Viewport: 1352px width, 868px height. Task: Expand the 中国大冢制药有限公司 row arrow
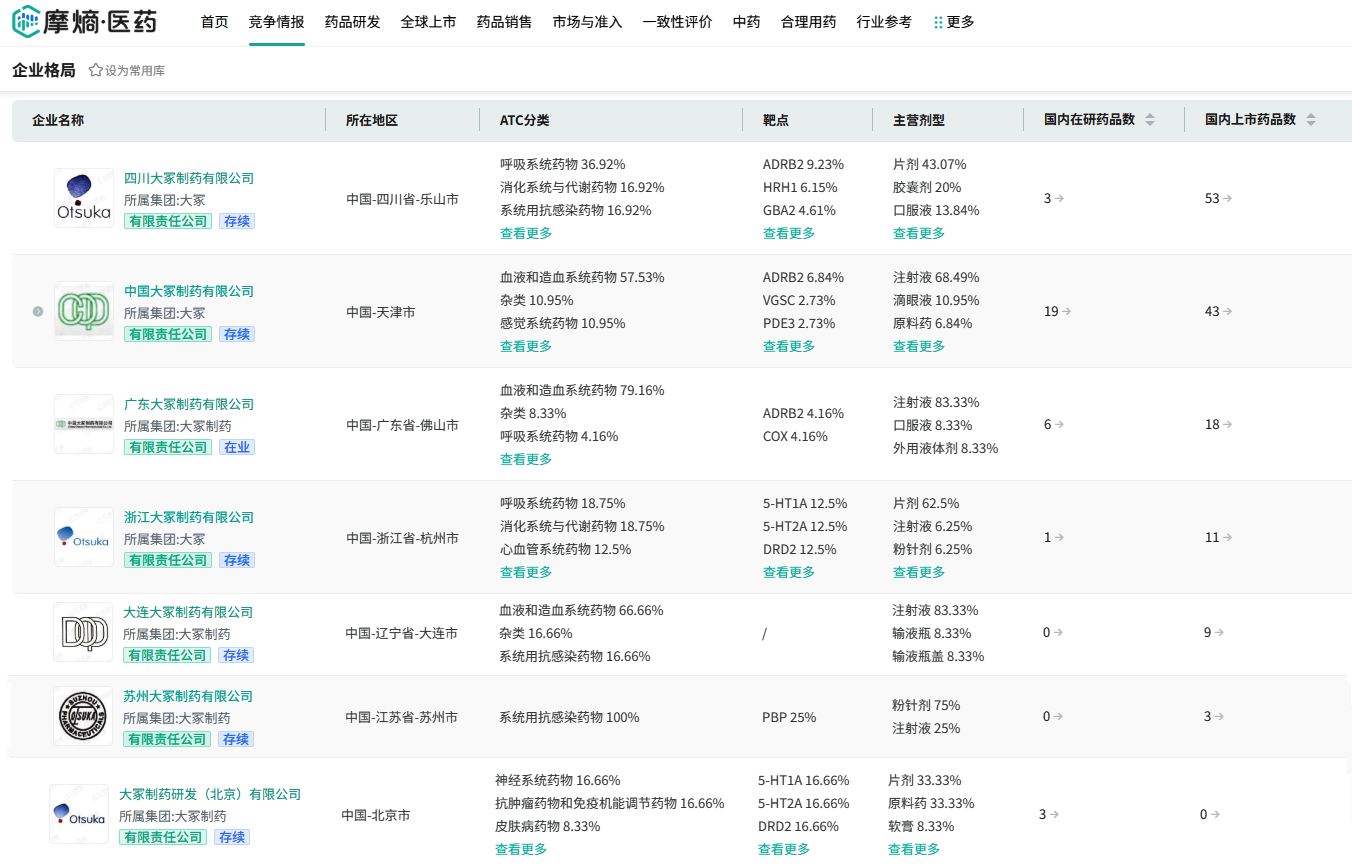click(x=38, y=312)
